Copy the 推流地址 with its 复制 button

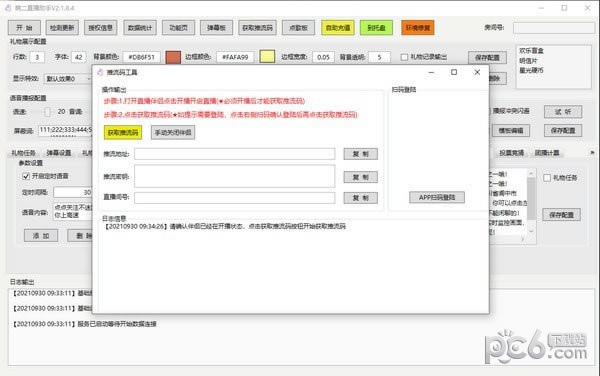tap(360, 154)
